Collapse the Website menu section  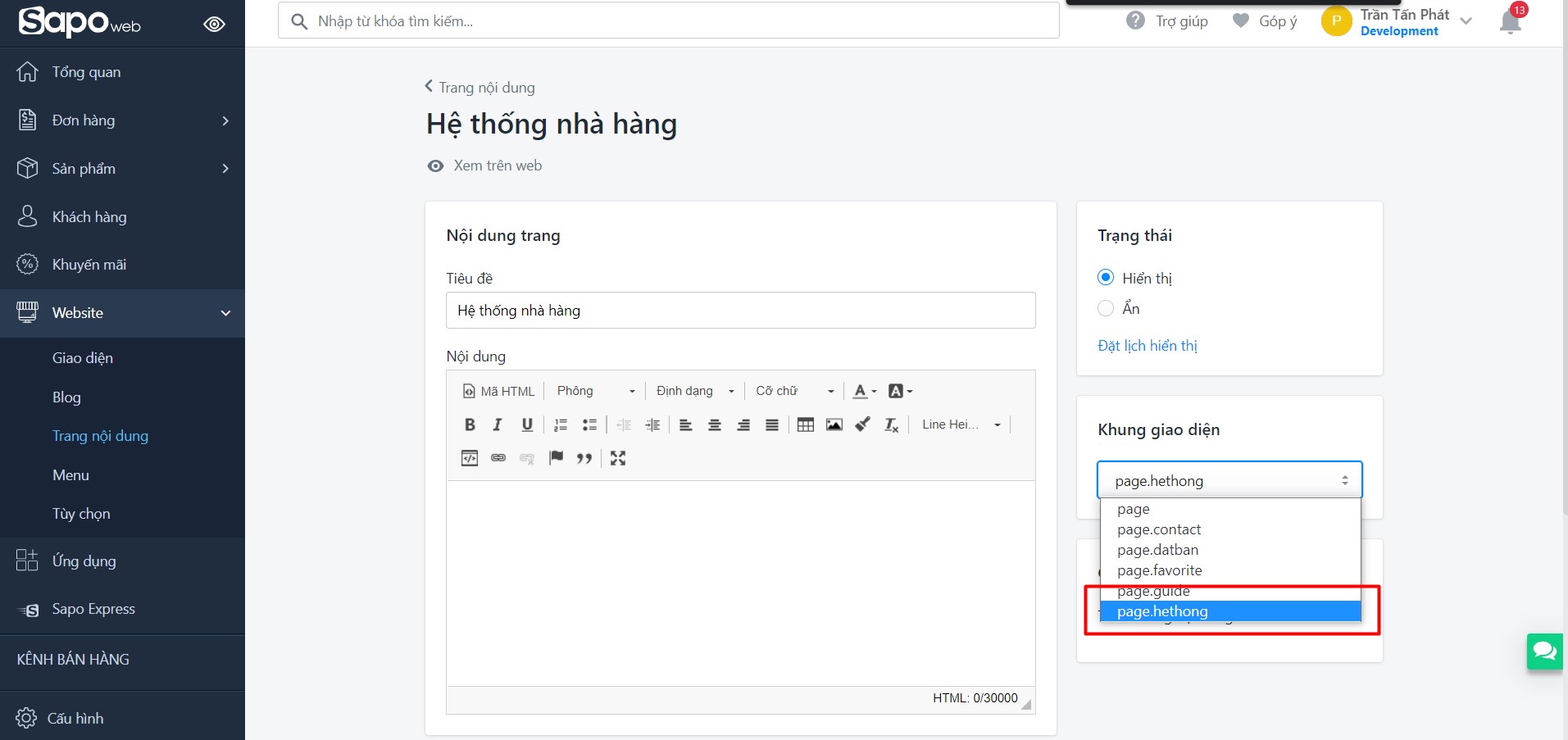tap(225, 313)
